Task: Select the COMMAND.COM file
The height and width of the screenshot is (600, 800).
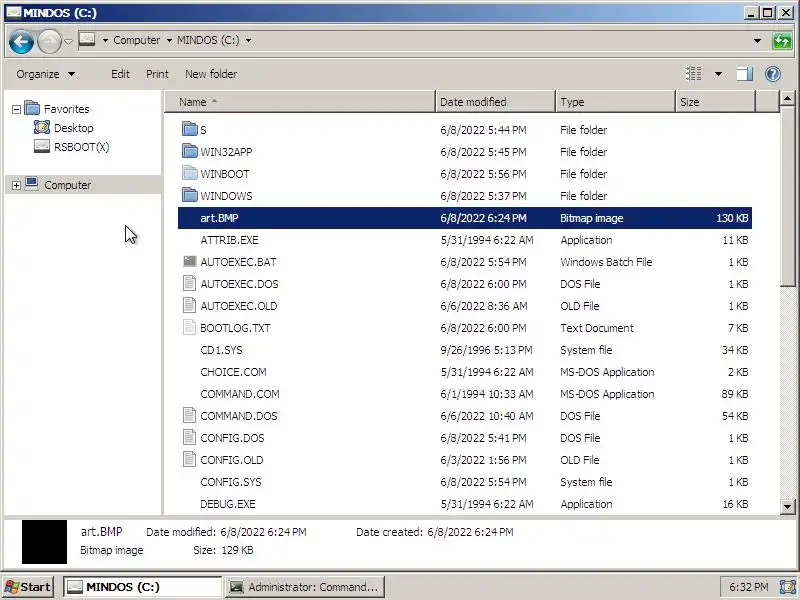Action: pos(240,394)
